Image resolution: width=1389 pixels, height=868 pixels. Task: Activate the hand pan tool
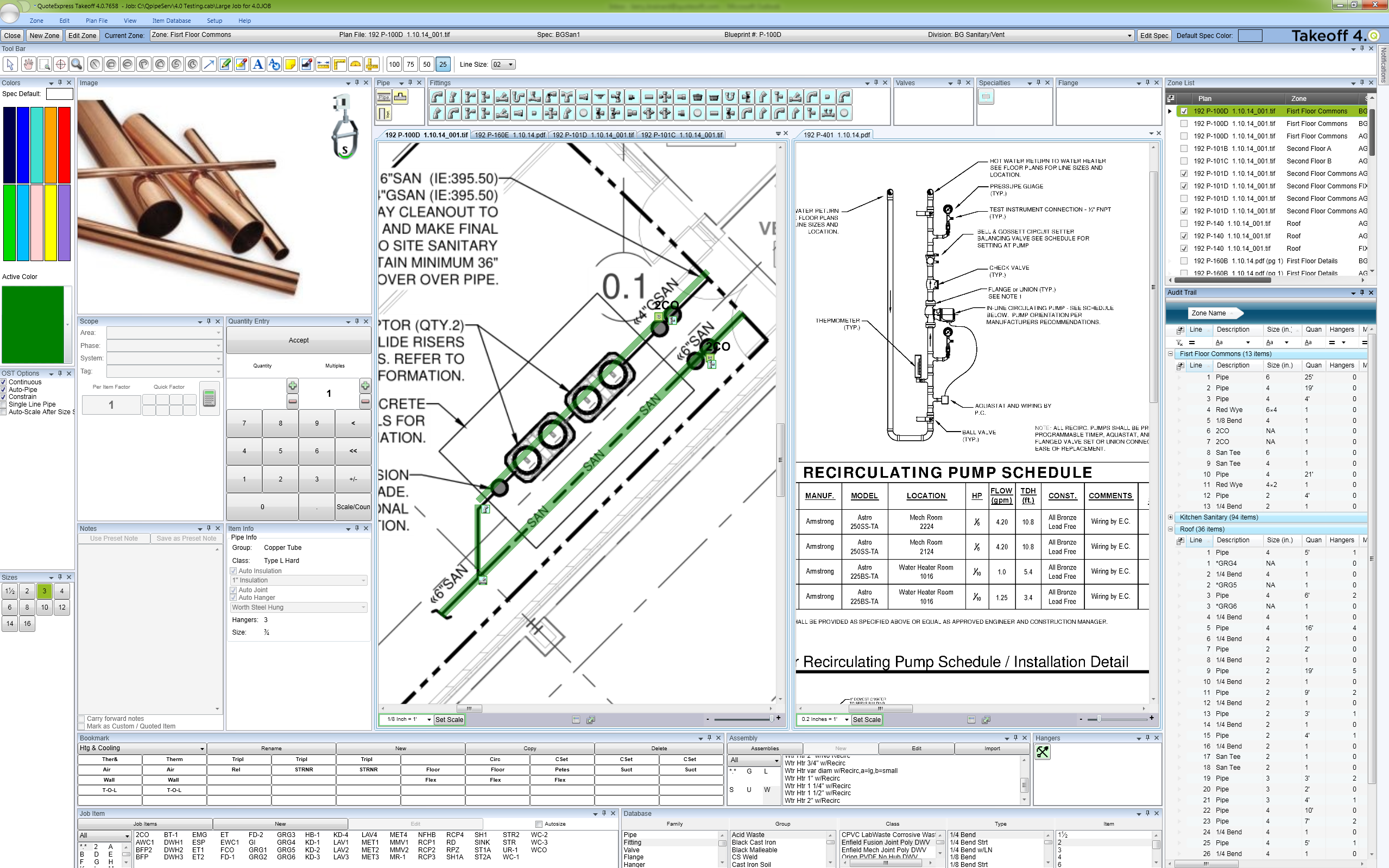[28, 64]
